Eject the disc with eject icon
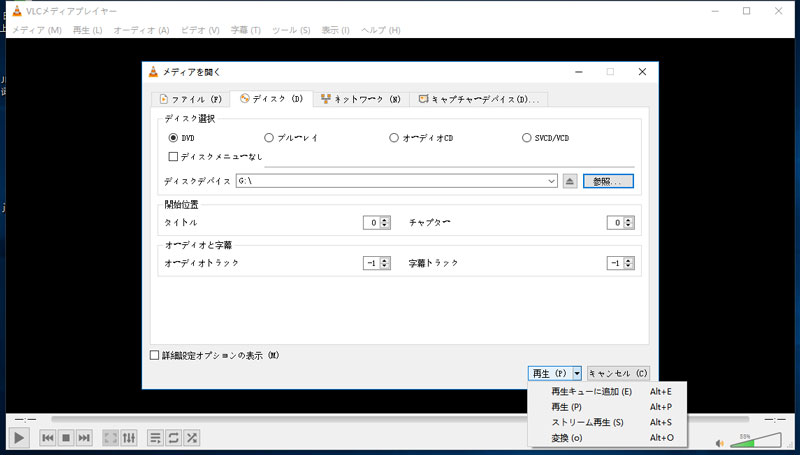Viewport: 800px width, 455px height. pyautogui.click(x=570, y=181)
